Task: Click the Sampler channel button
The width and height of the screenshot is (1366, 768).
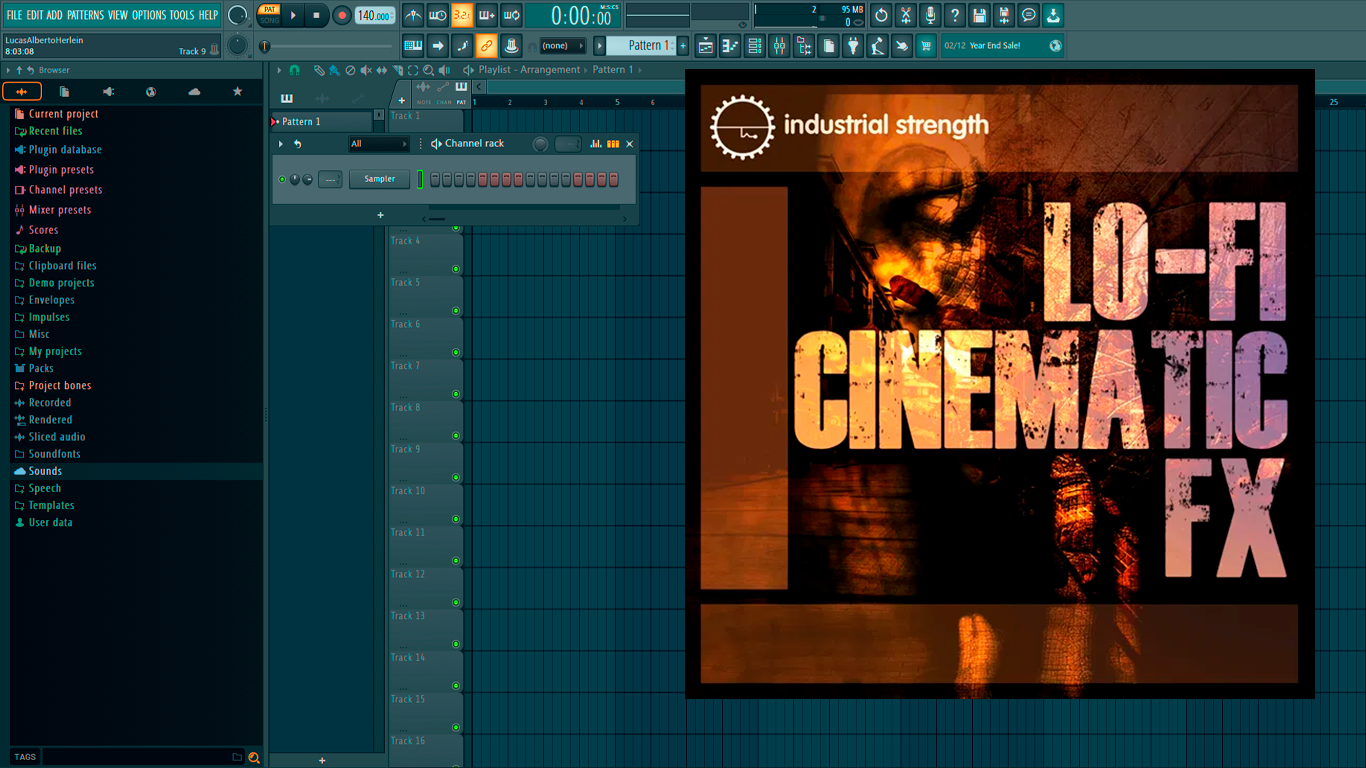Action: [x=379, y=179]
